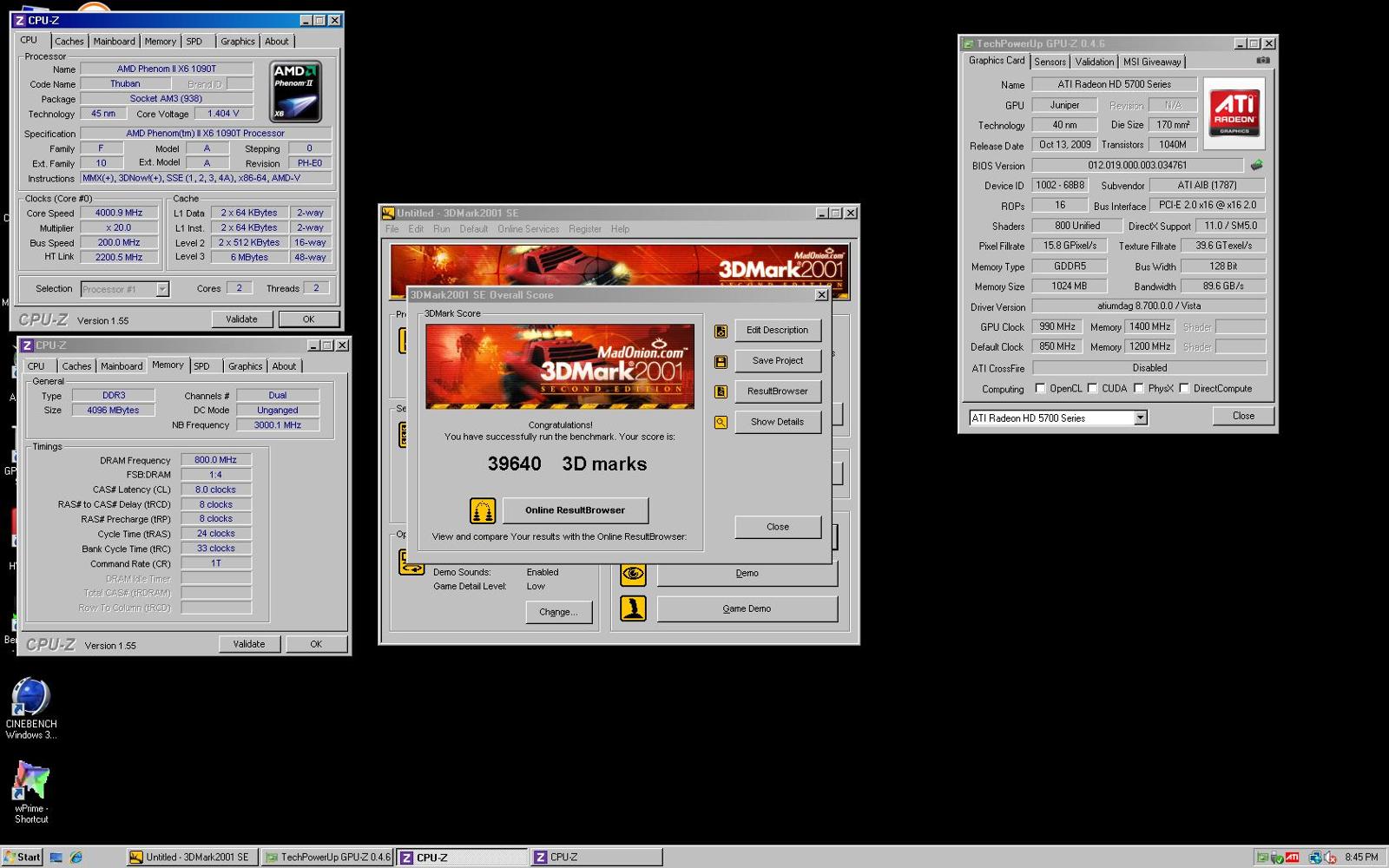1389x868 pixels.
Task: Click the Save Project floppy disk icon
Action: tap(721, 361)
